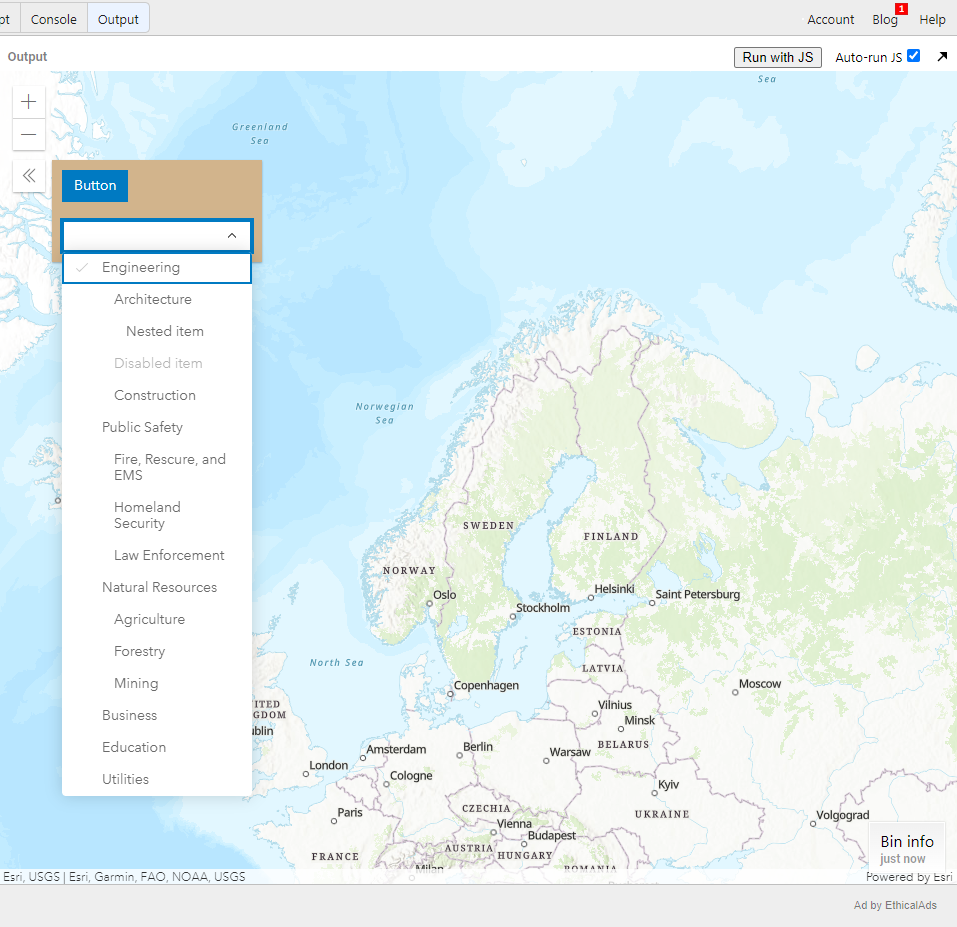
Task: Click the blue Button in the panel
Action: [95, 186]
